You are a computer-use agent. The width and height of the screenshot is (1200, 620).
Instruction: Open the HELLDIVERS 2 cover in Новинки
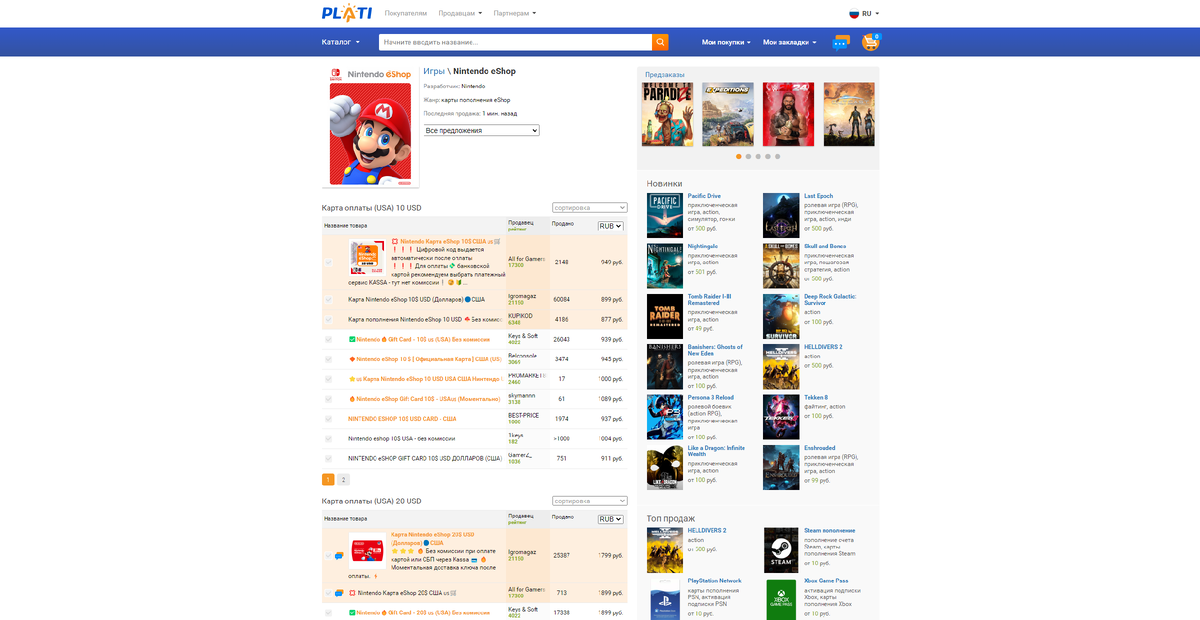[781, 366]
